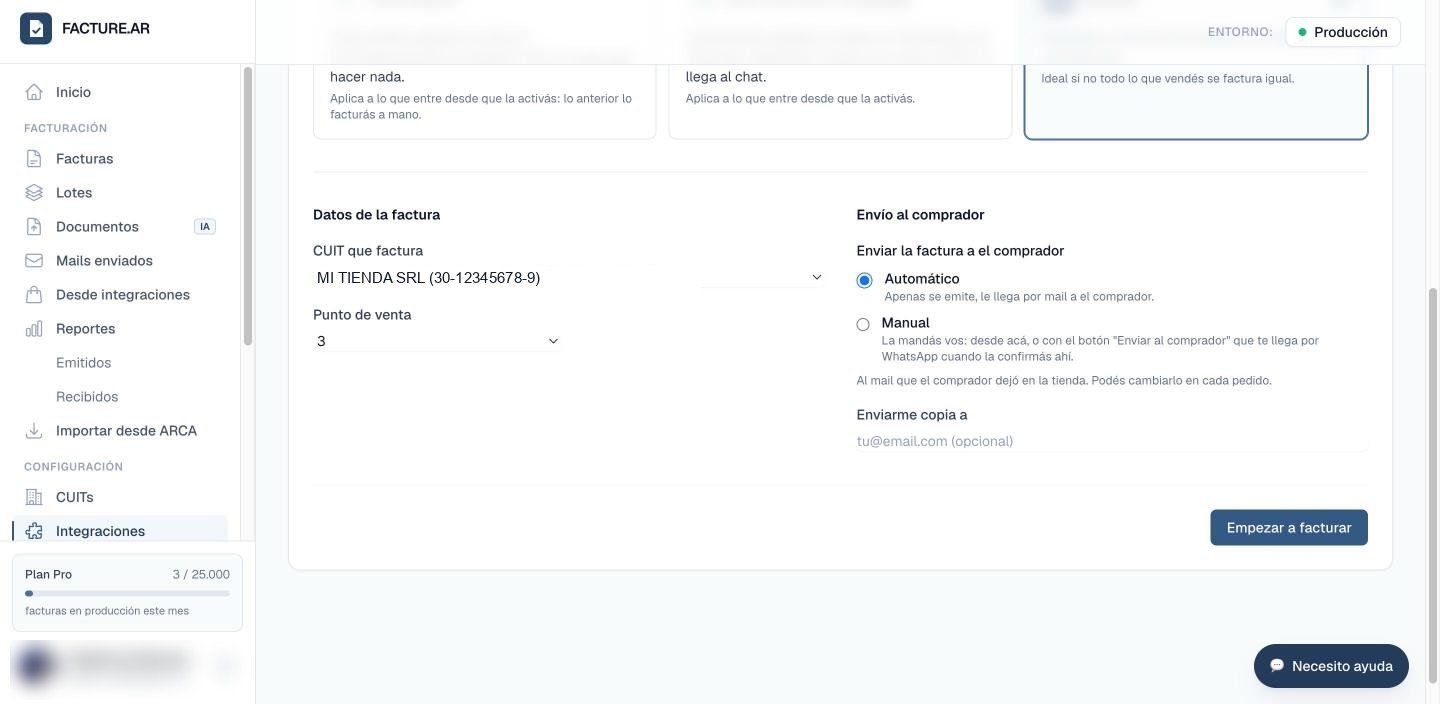This screenshot has width=1440, height=704.
Task: Click the Facturas document icon
Action: [x=34, y=159]
